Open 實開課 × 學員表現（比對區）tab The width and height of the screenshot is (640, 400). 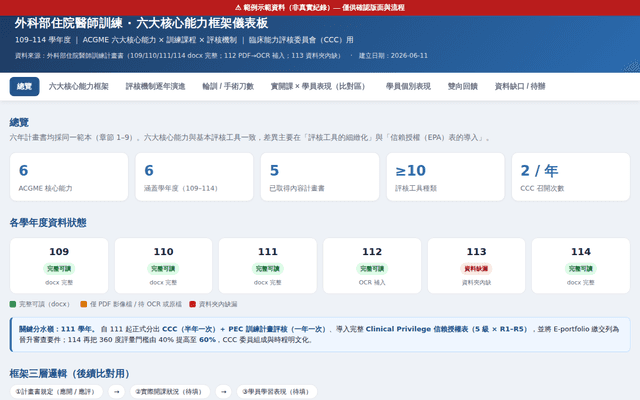318,87
